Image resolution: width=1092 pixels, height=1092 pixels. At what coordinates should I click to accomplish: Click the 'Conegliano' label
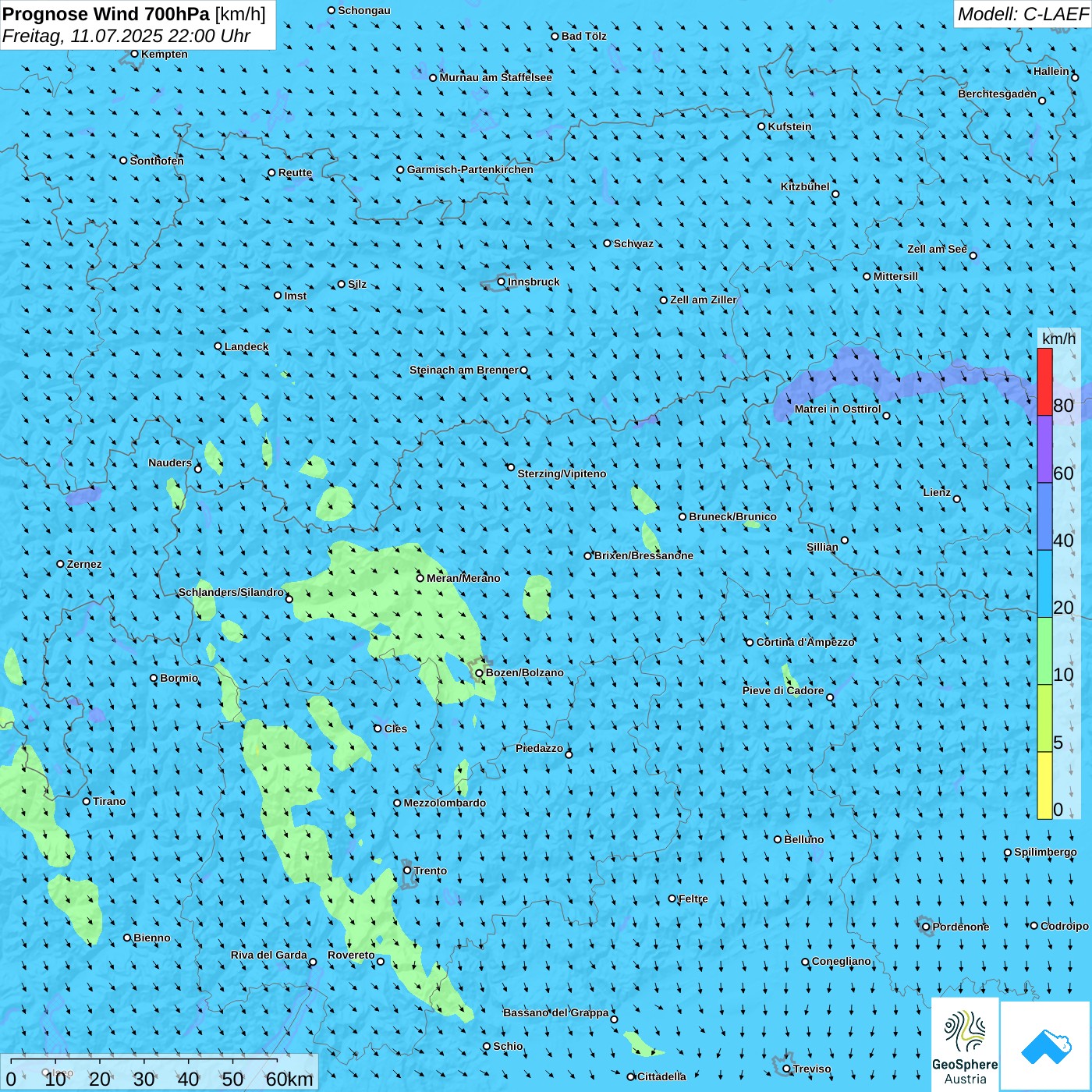842,961
